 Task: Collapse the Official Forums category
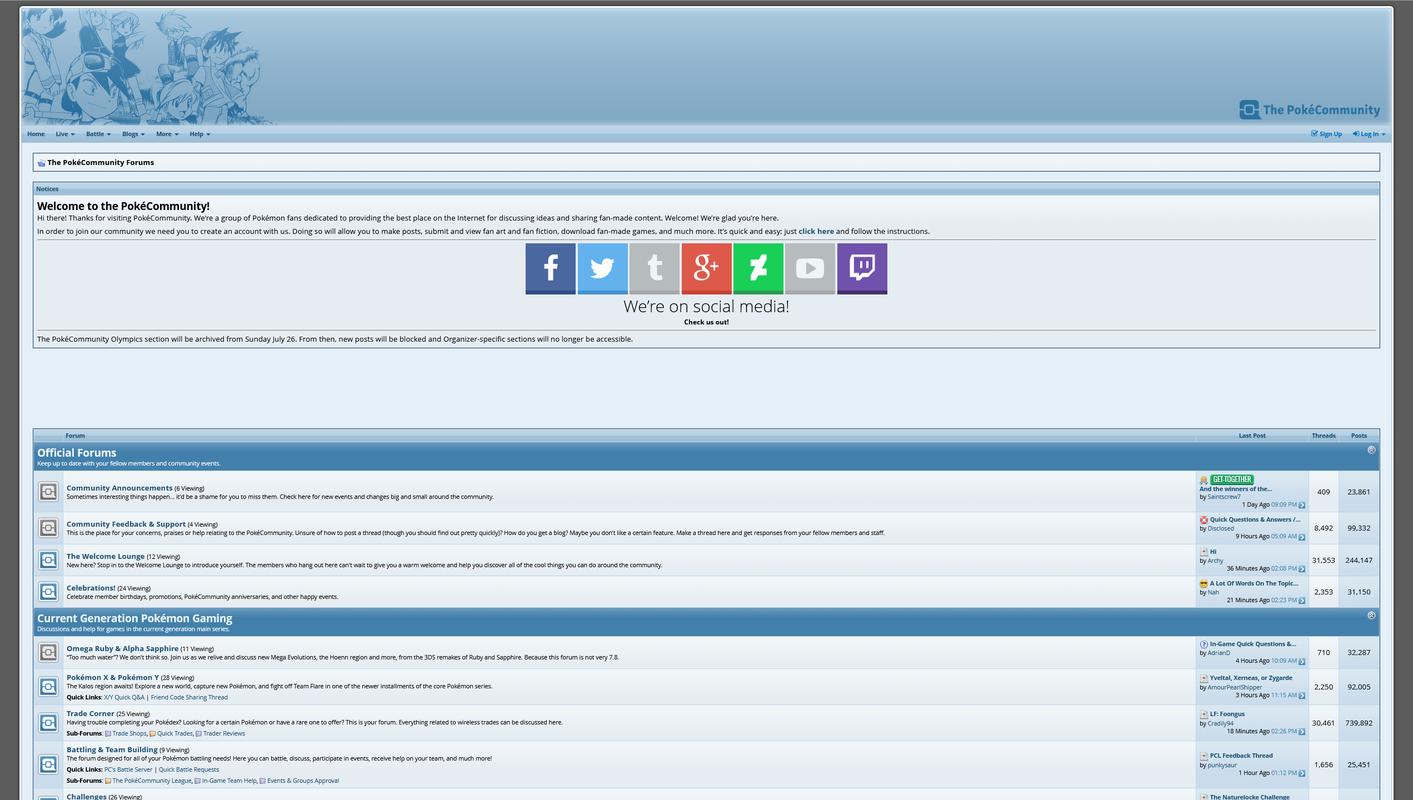tap(1371, 450)
